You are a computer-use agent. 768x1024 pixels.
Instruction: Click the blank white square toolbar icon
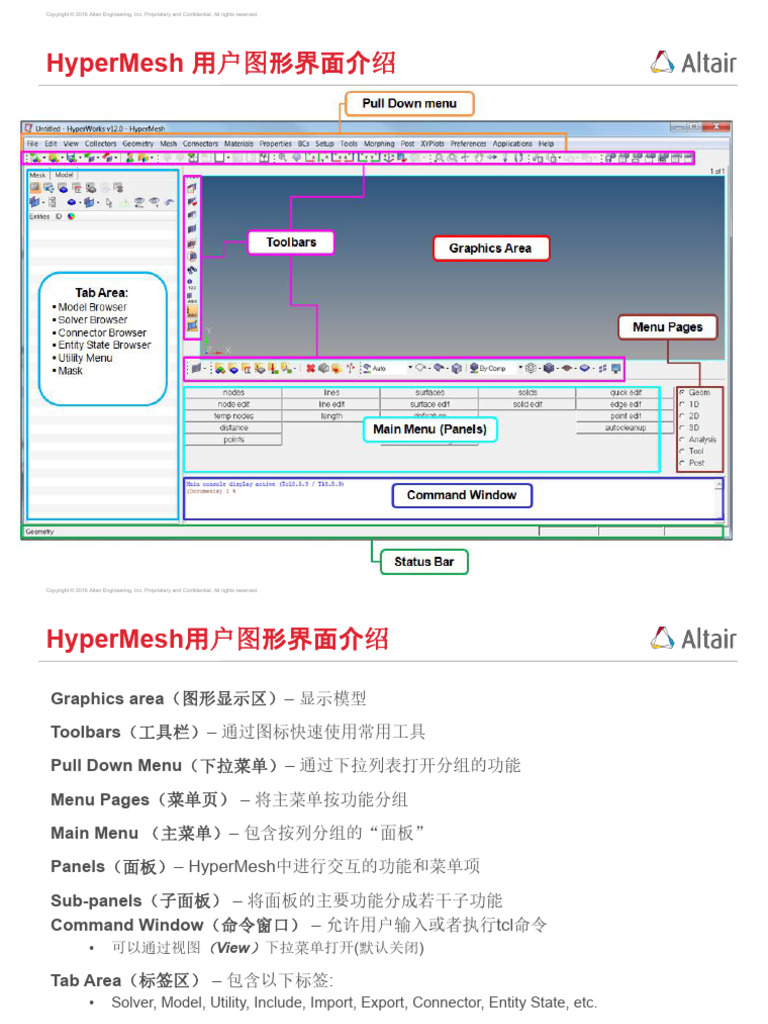pyautogui.click(x=219, y=157)
